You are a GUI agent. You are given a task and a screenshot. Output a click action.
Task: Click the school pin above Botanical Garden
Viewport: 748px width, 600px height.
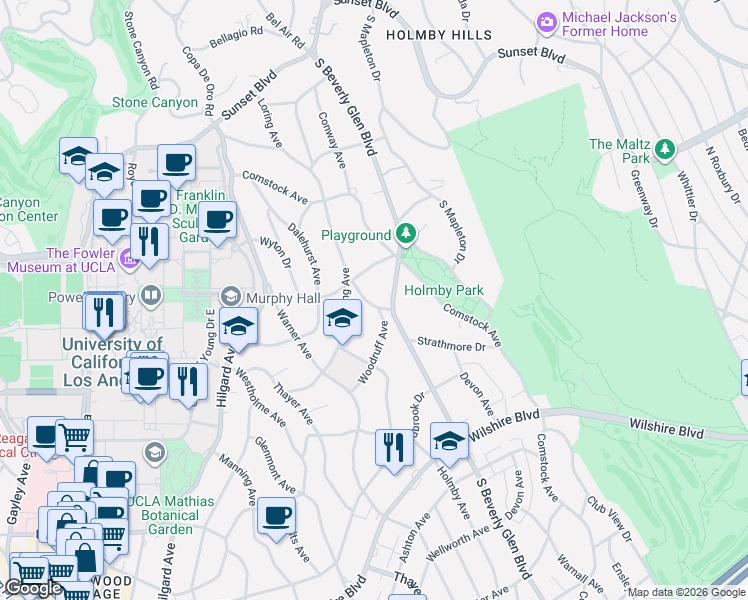coord(155,452)
